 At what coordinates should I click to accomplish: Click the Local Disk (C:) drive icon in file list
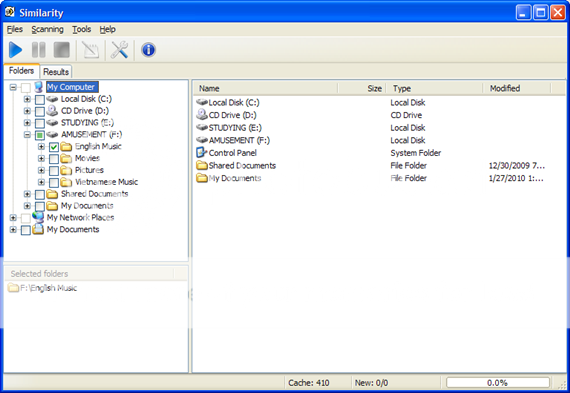(201, 103)
